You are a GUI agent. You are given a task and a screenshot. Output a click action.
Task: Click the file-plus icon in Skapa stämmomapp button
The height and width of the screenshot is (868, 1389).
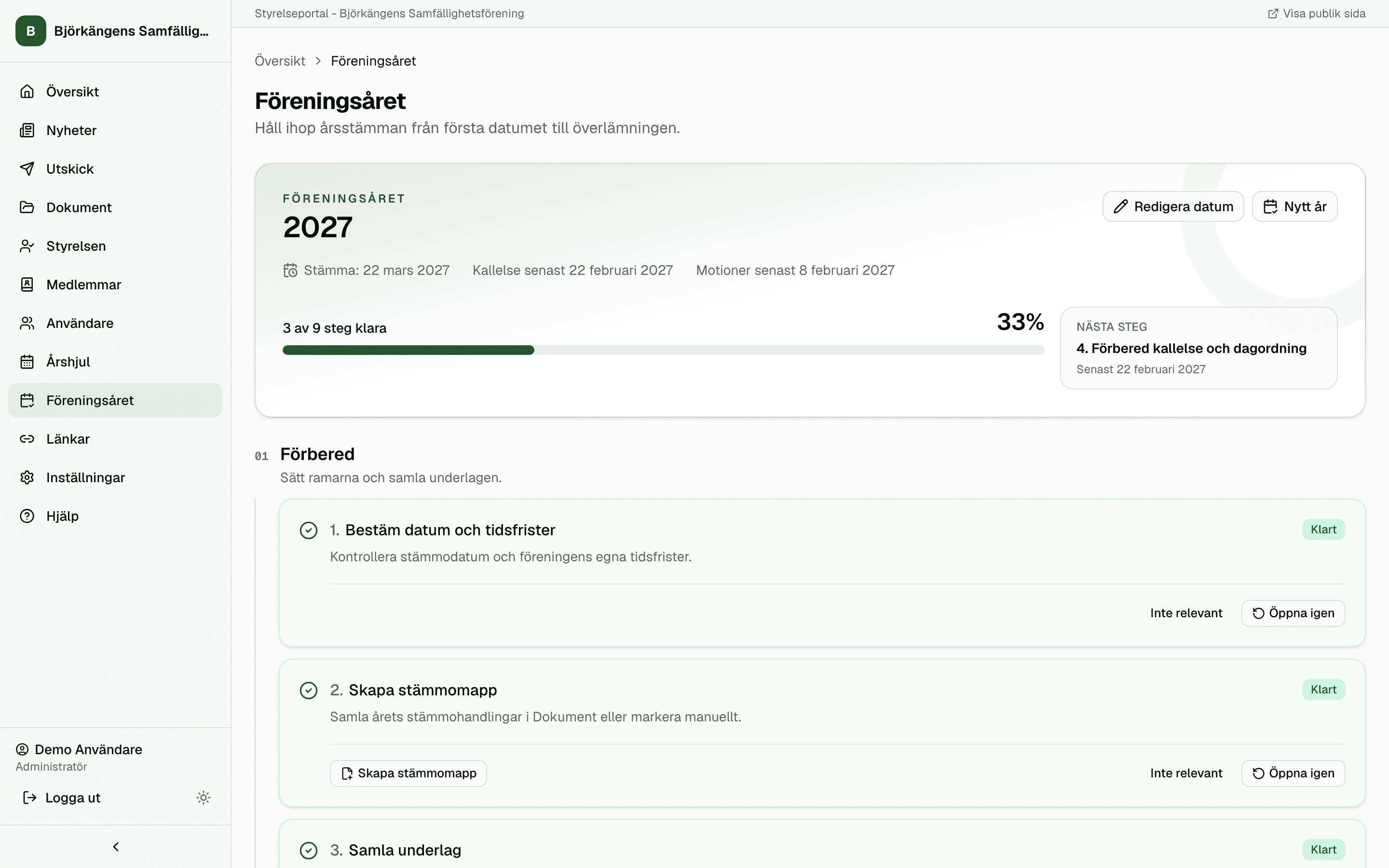tap(347, 774)
